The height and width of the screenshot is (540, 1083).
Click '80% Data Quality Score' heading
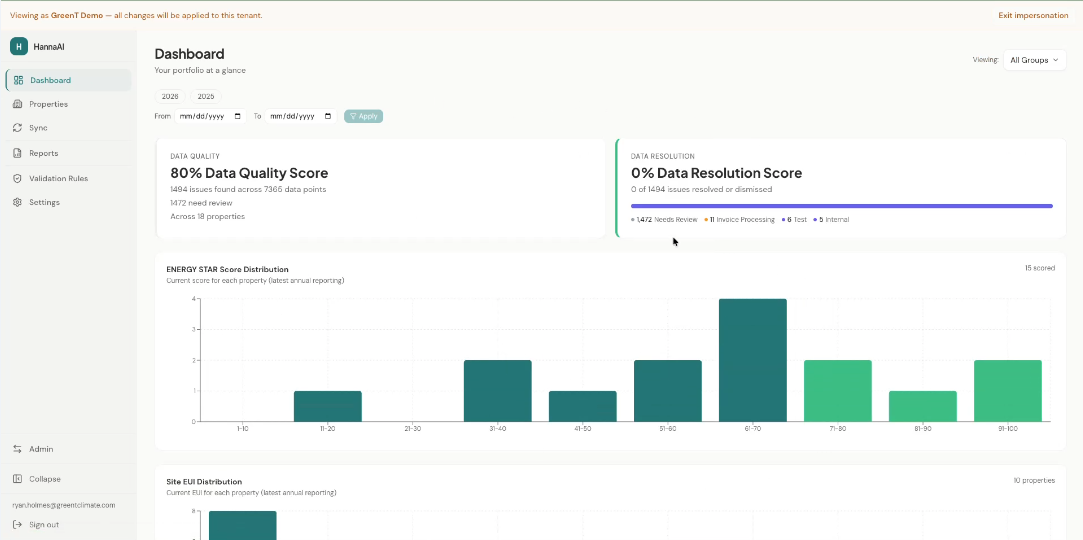coord(249,173)
